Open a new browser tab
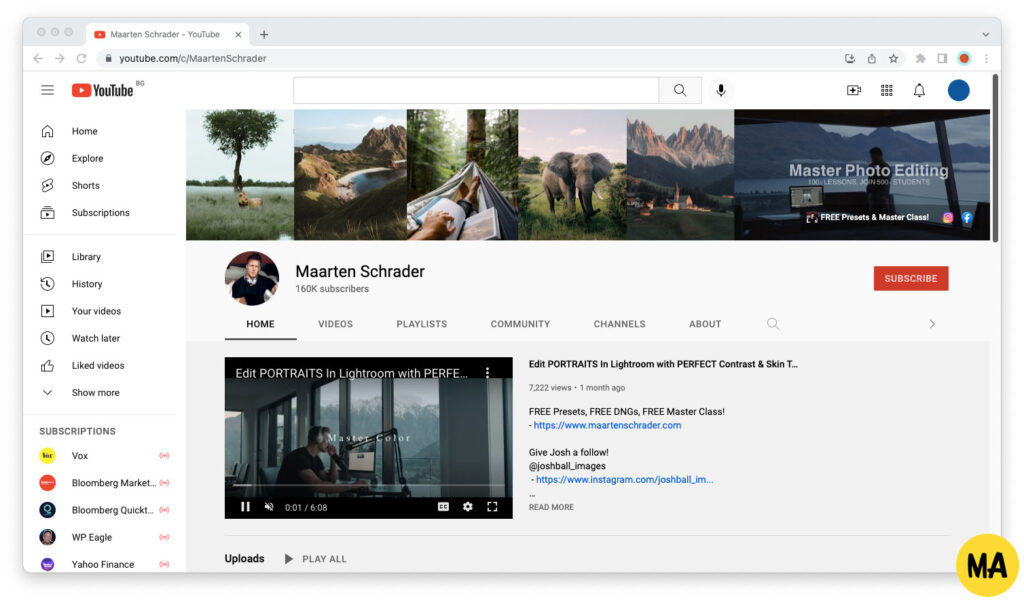This screenshot has height=601, width=1024. (x=264, y=35)
